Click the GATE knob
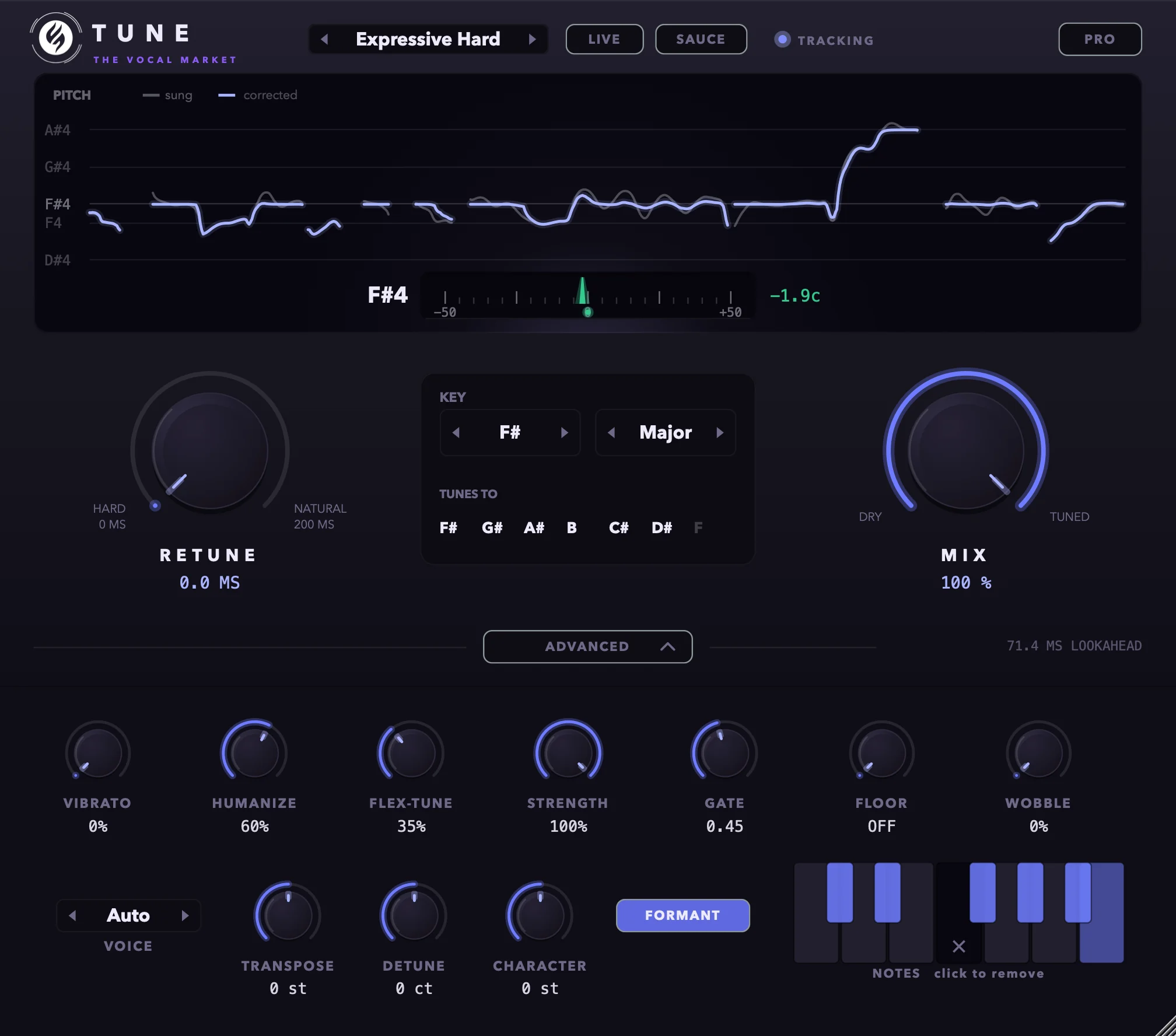This screenshot has height=1036, width=1176. 724,753
